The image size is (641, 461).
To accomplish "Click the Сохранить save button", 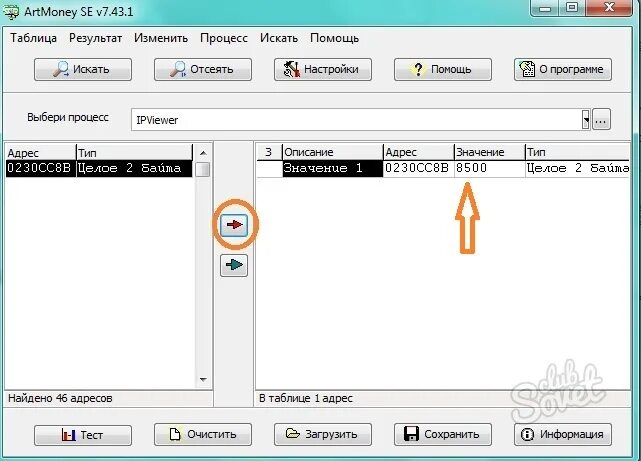I will [x=443, y=434].
